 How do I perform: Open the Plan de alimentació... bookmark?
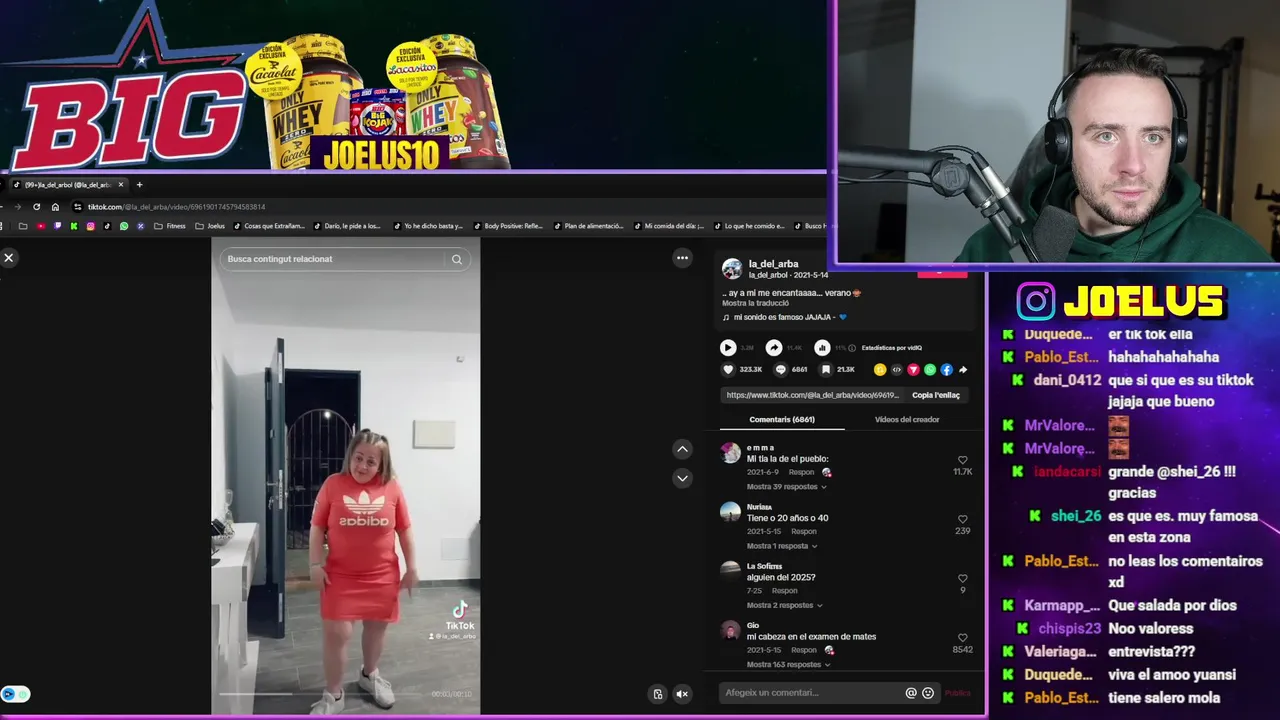click(588, 226)
